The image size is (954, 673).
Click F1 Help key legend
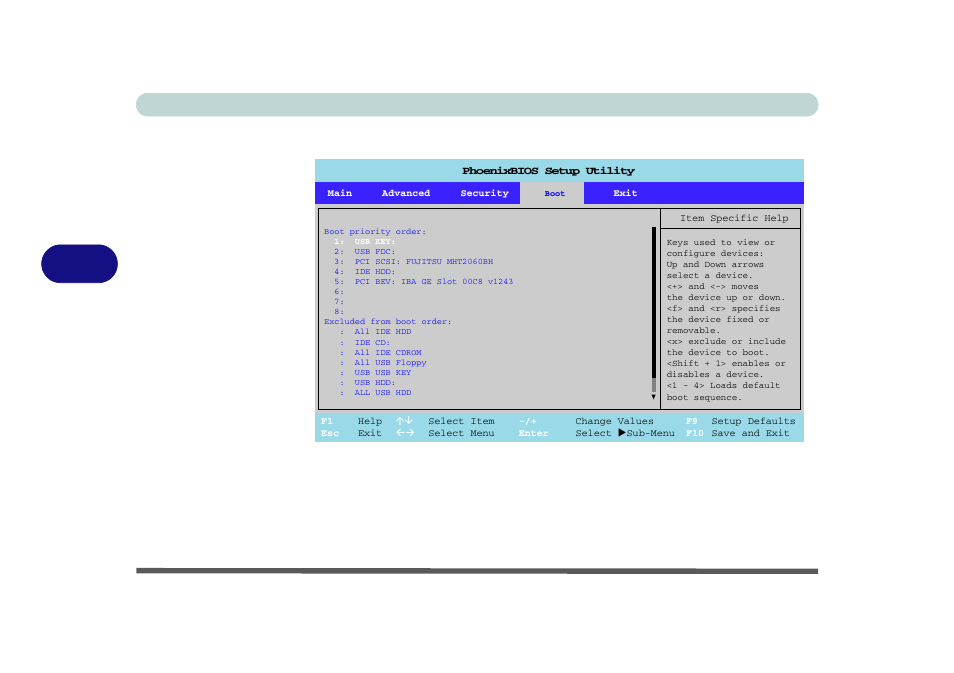click(x=352, y=421)
